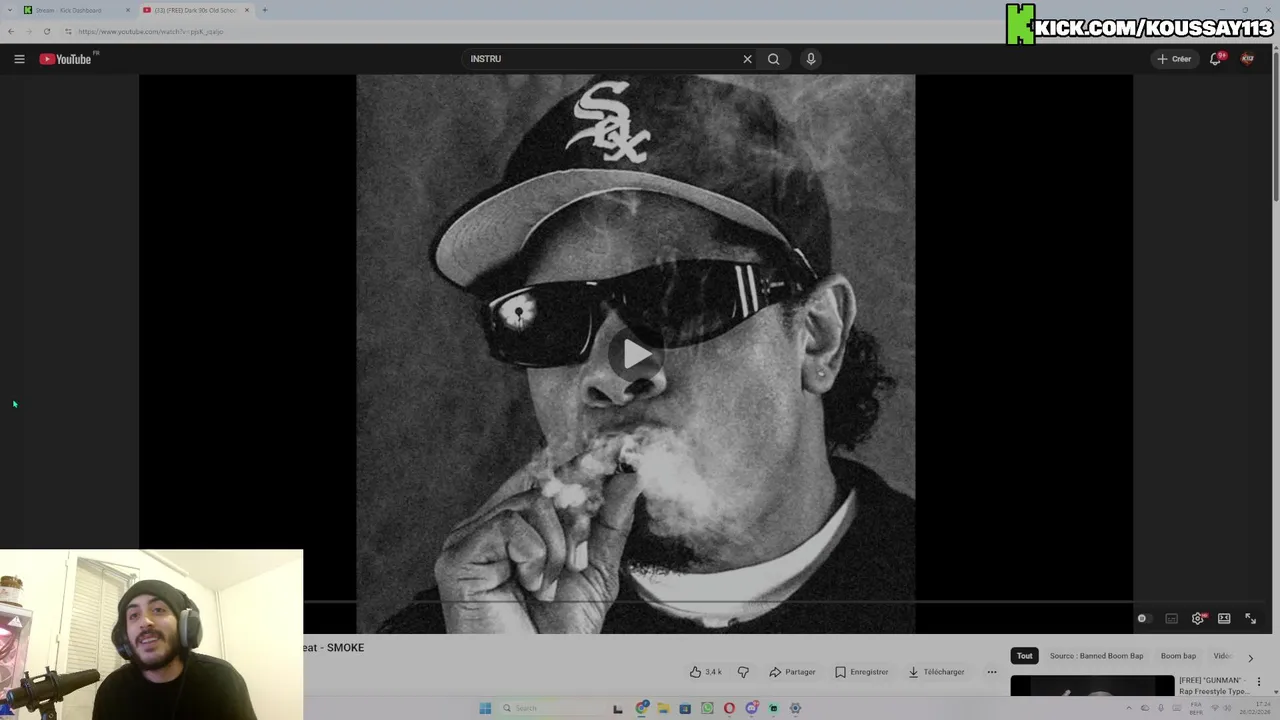Open the account avatar menu

1247,59
